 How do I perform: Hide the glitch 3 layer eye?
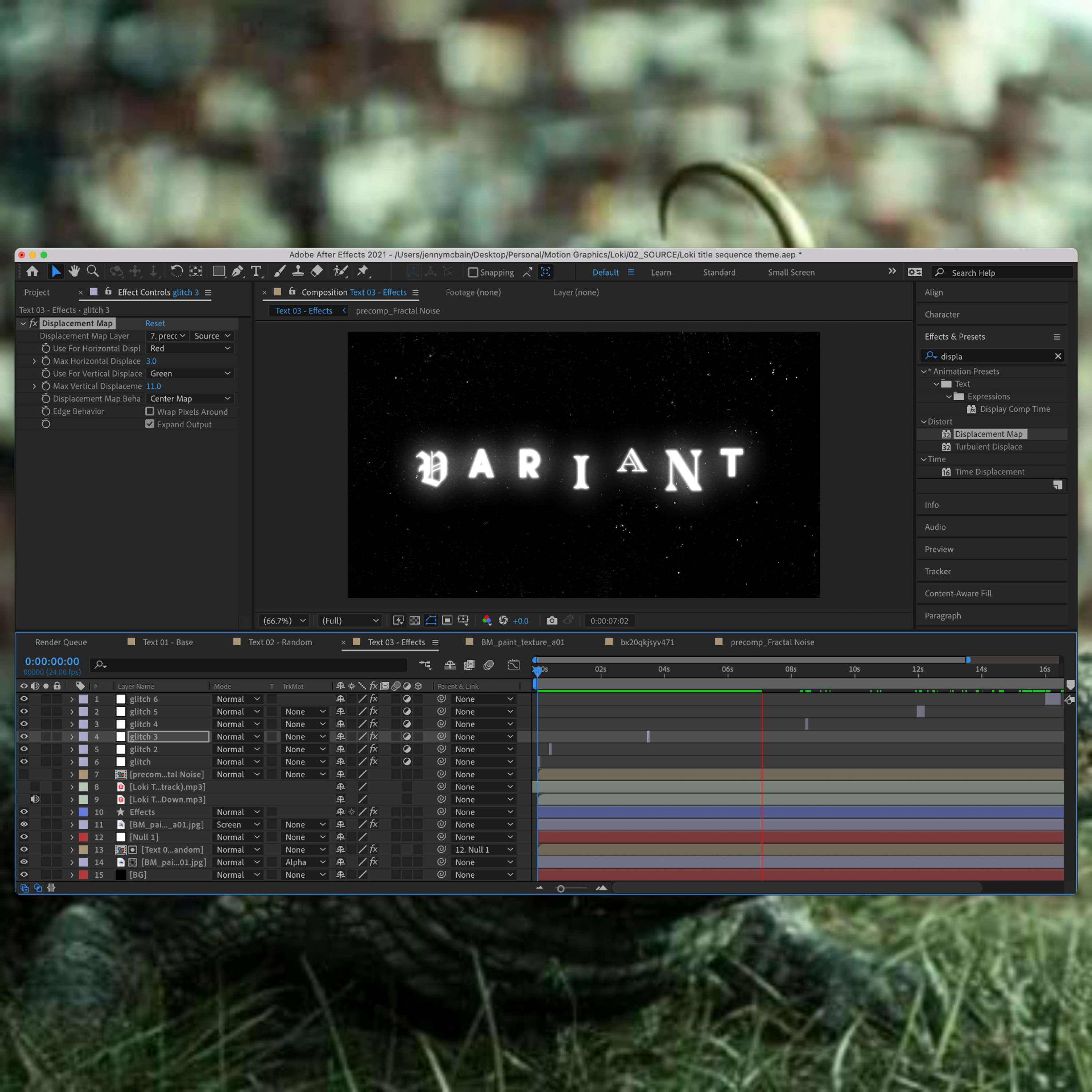24,736
